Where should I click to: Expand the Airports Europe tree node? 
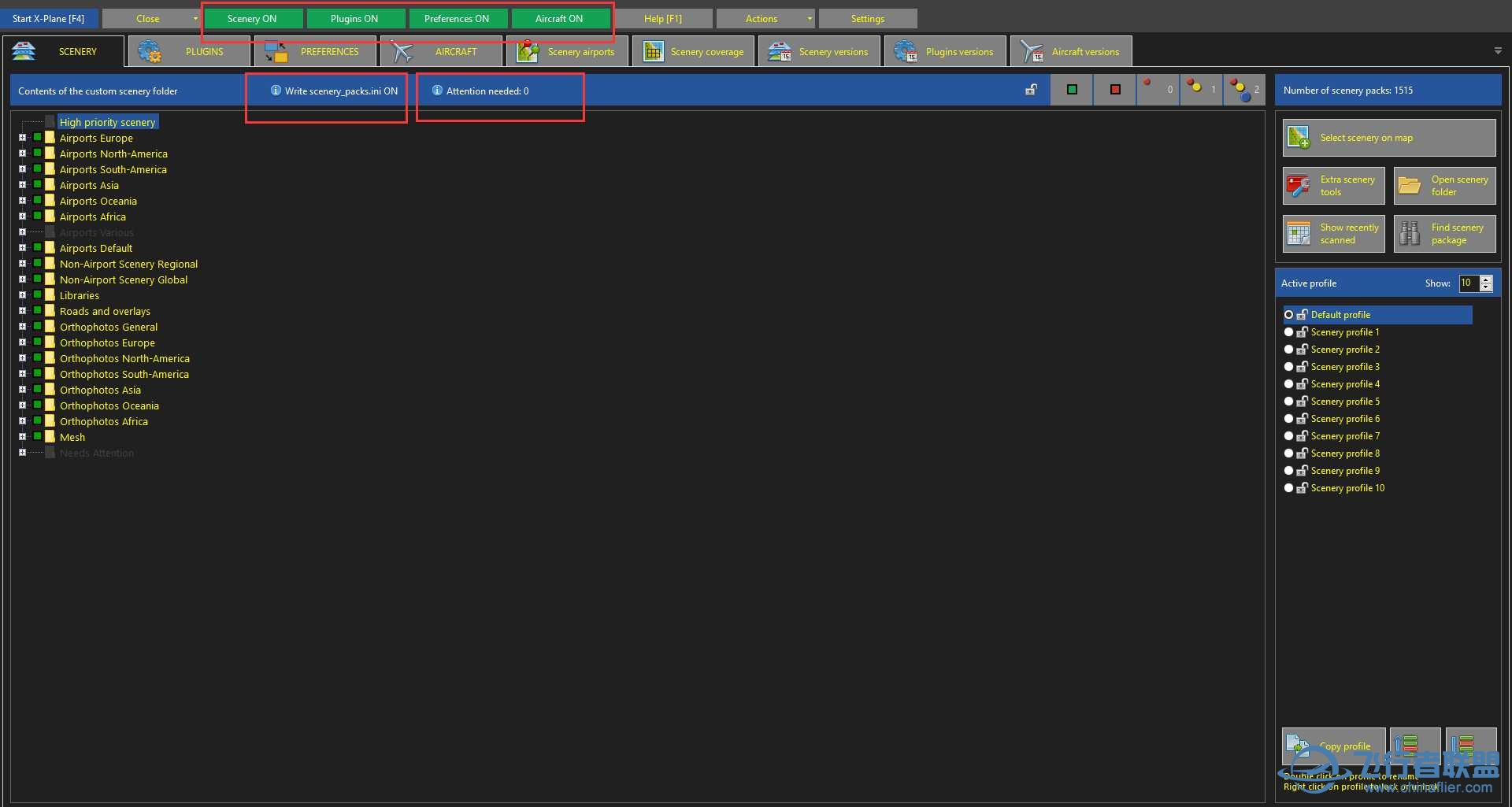point(22,137)
